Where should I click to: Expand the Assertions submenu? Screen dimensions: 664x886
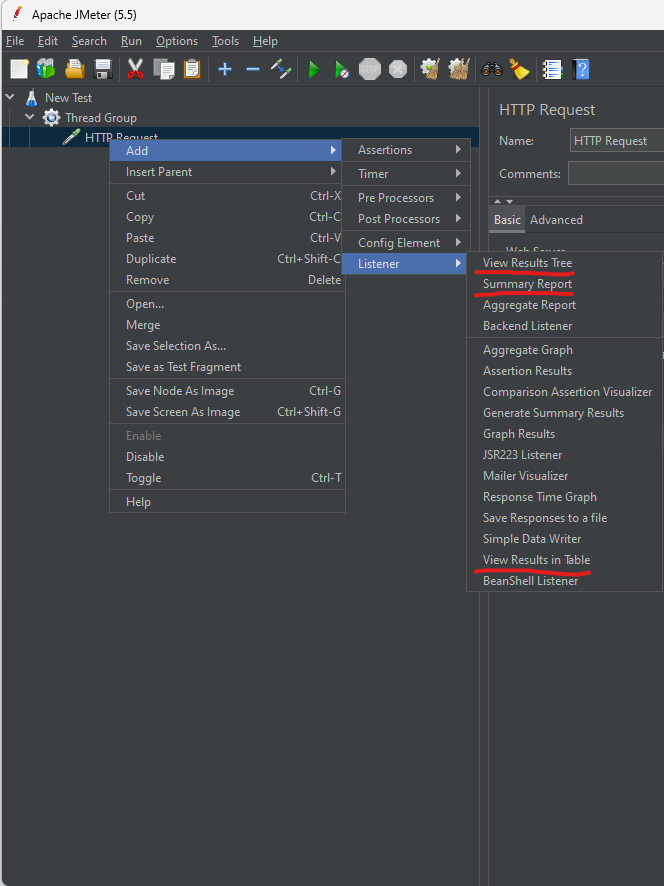click(x=406, y=150)
